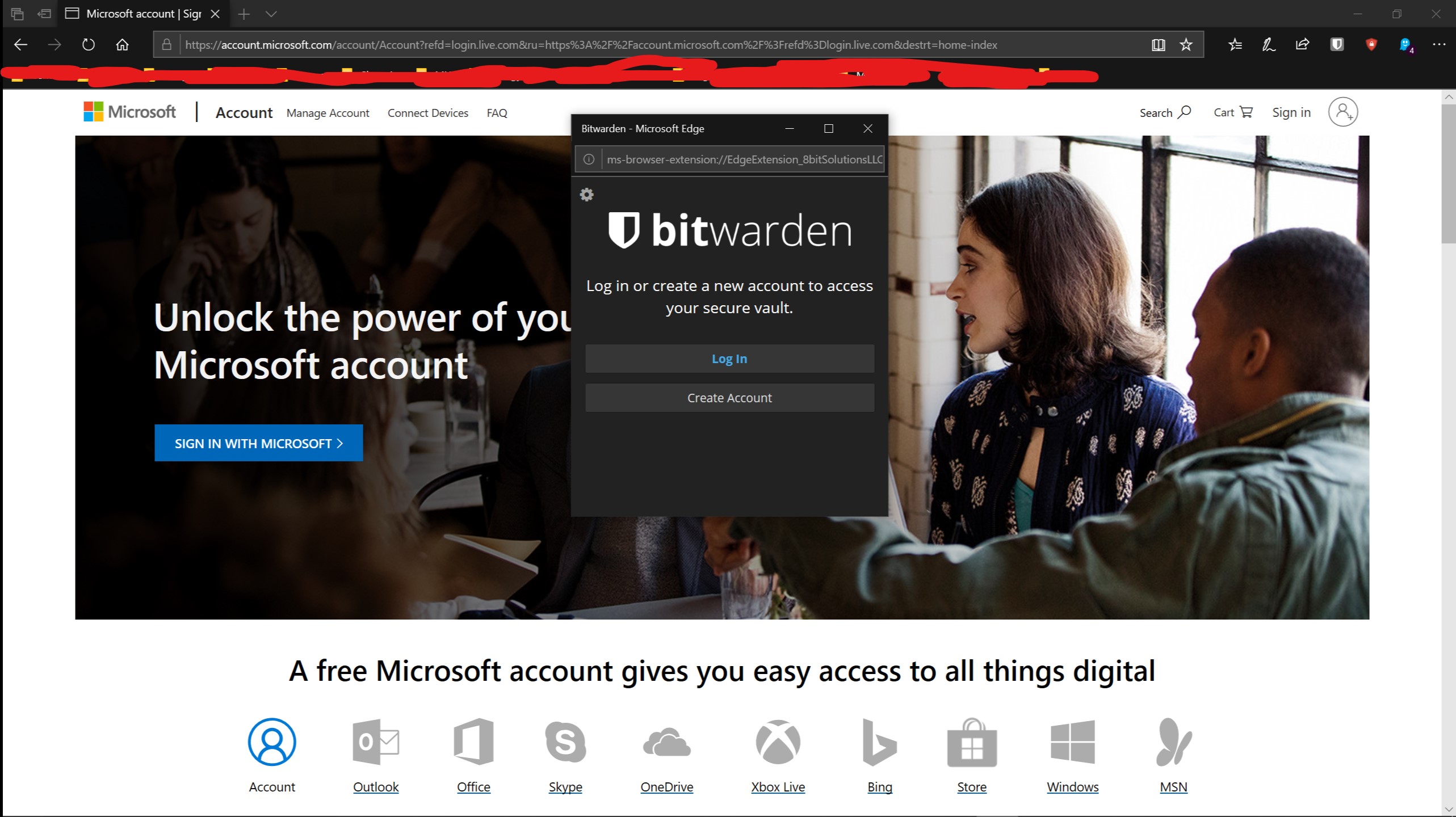Open the Skype text link

pos(565,787)
